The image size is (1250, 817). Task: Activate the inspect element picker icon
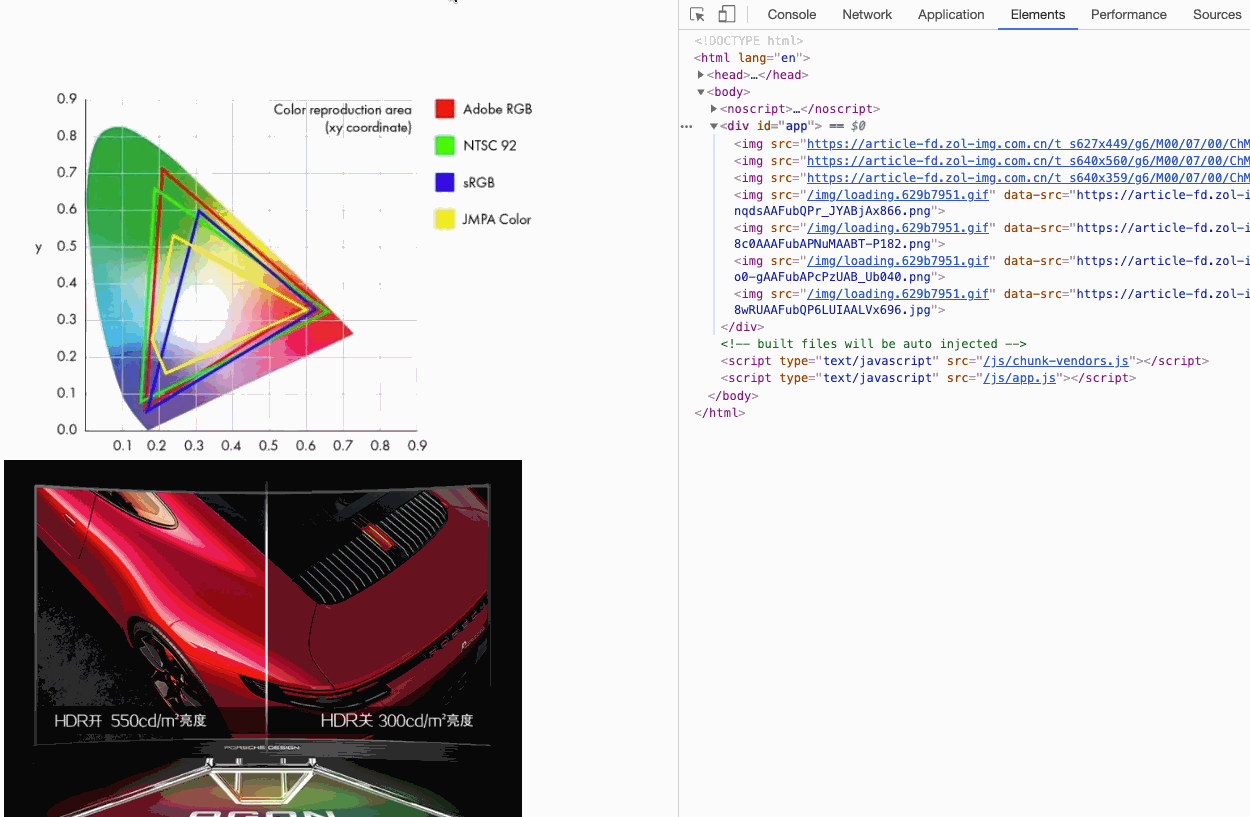pos(698,14)
